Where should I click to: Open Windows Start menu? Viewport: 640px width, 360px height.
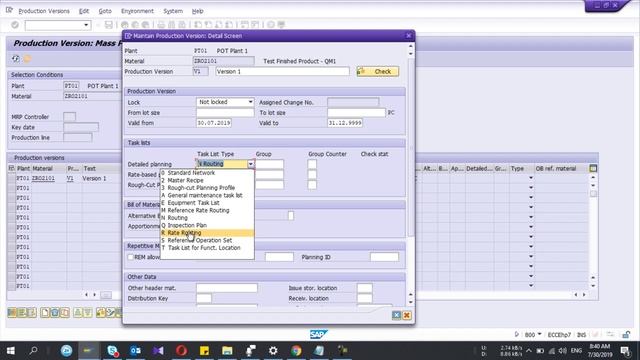click(11, 350)
